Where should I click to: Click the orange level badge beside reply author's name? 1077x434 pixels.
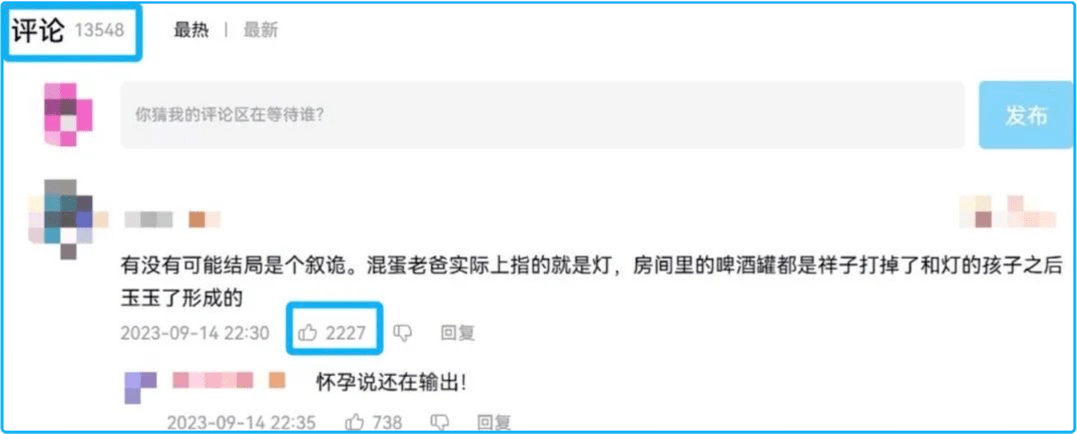[277, 380]
